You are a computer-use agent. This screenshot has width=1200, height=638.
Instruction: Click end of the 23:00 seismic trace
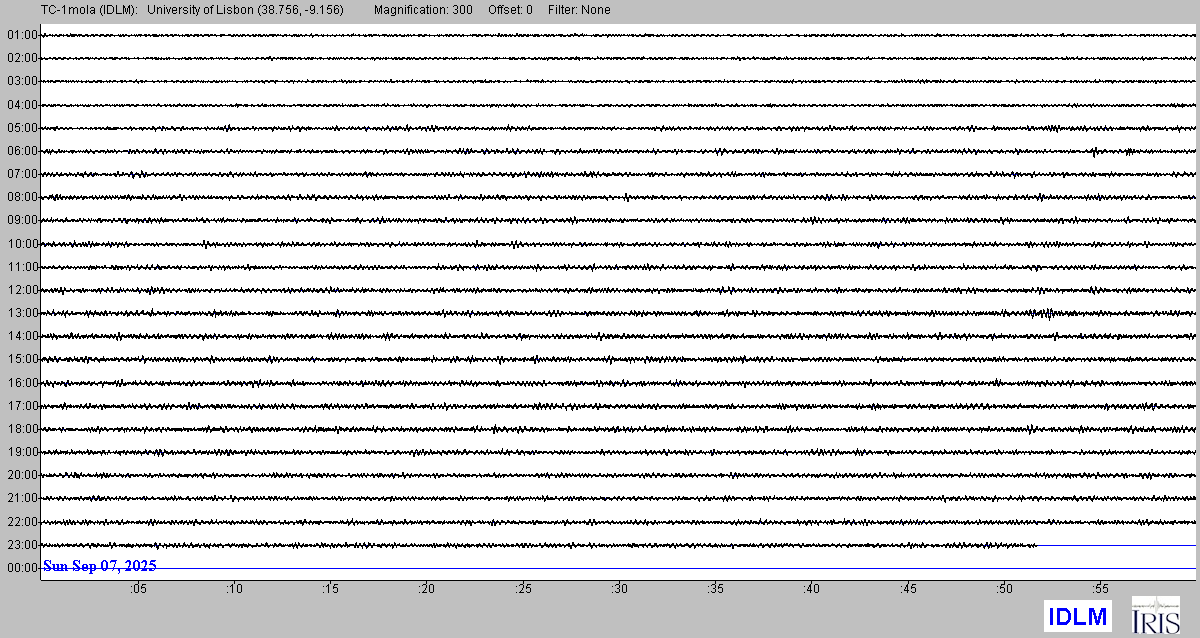1035,545
